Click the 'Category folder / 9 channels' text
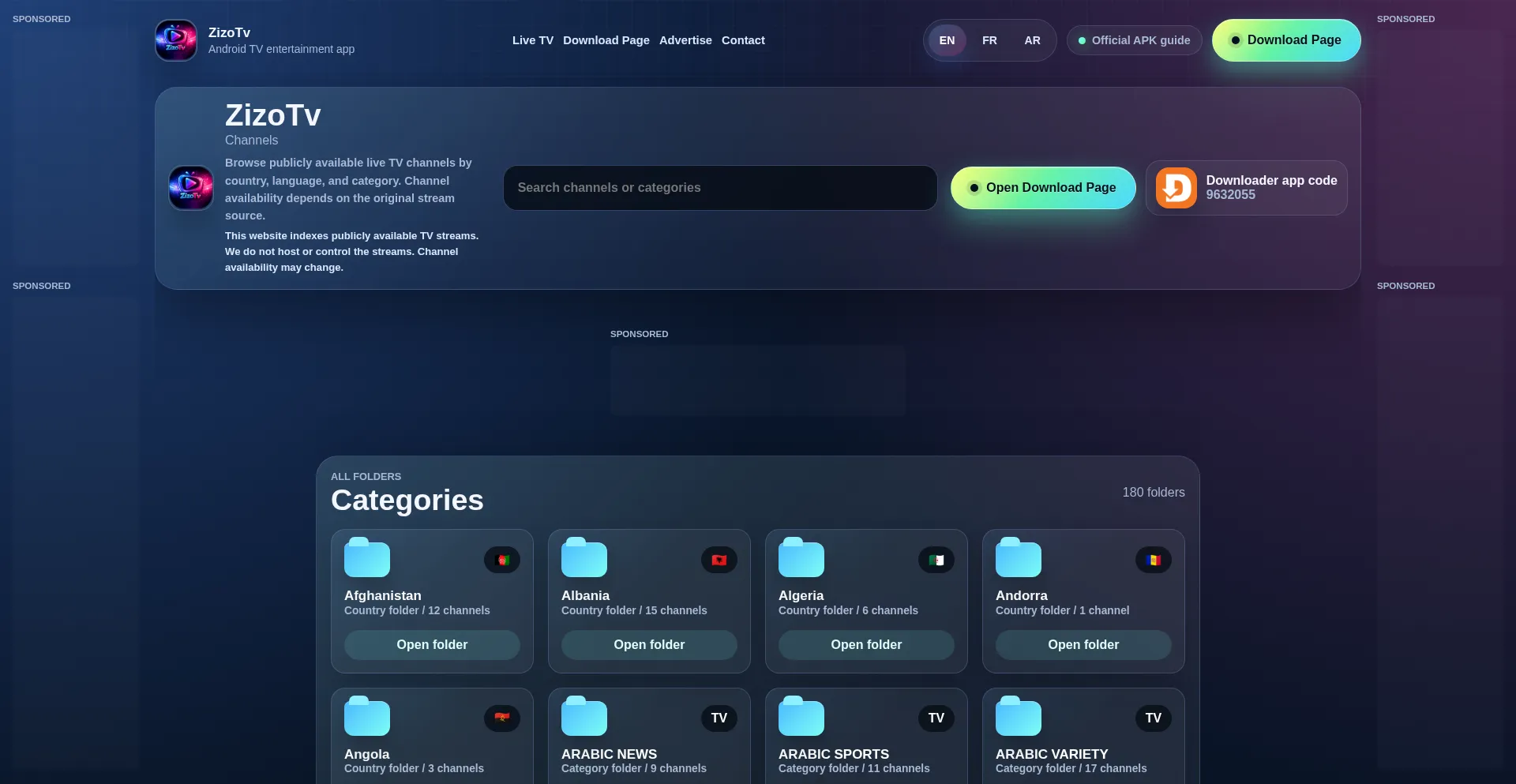The height and width of the screenshot is (784, 1516). (634, 768)
